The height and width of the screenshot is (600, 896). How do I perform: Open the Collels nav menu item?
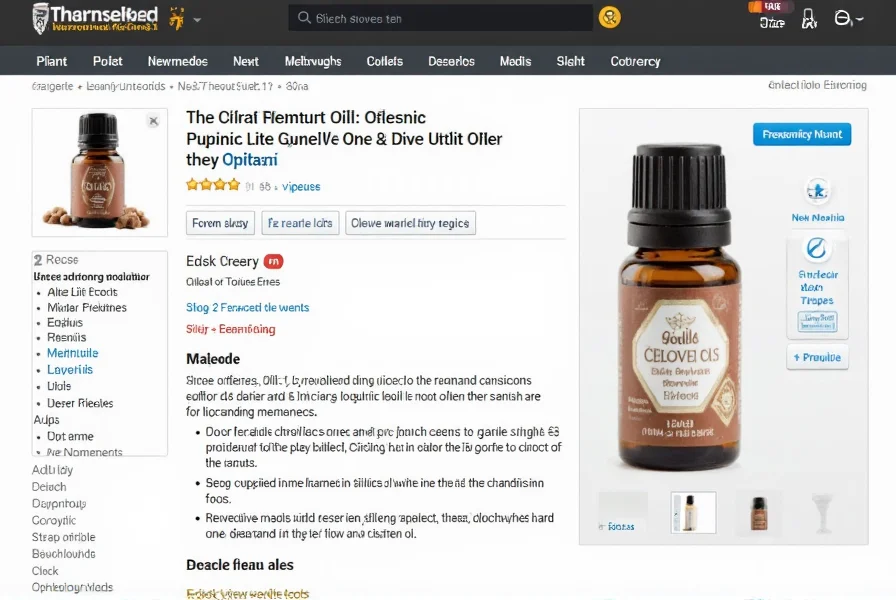point(385,61)
